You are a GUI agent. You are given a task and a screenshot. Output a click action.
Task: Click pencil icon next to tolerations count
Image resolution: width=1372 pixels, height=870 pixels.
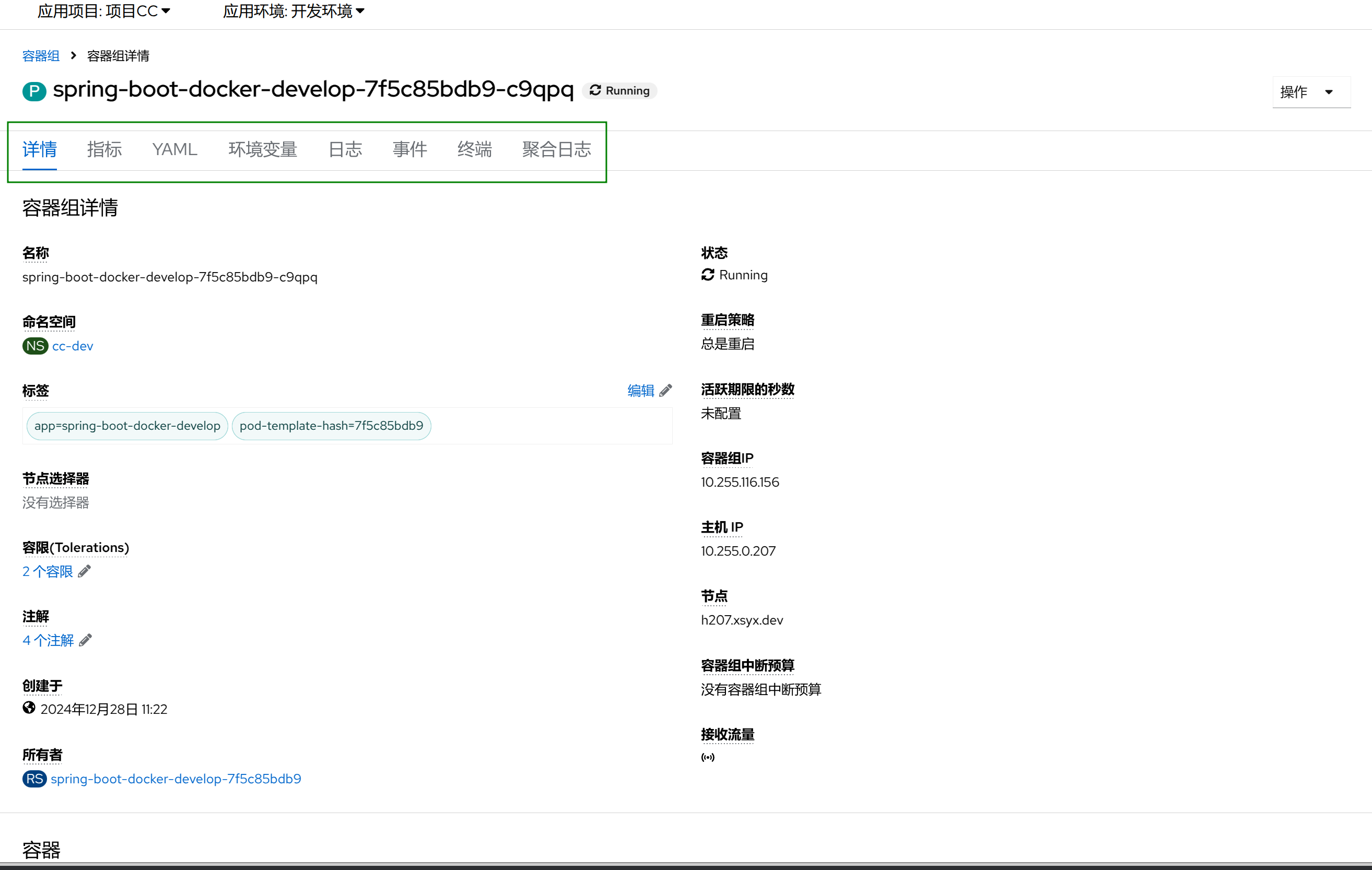tap(84, 571)
